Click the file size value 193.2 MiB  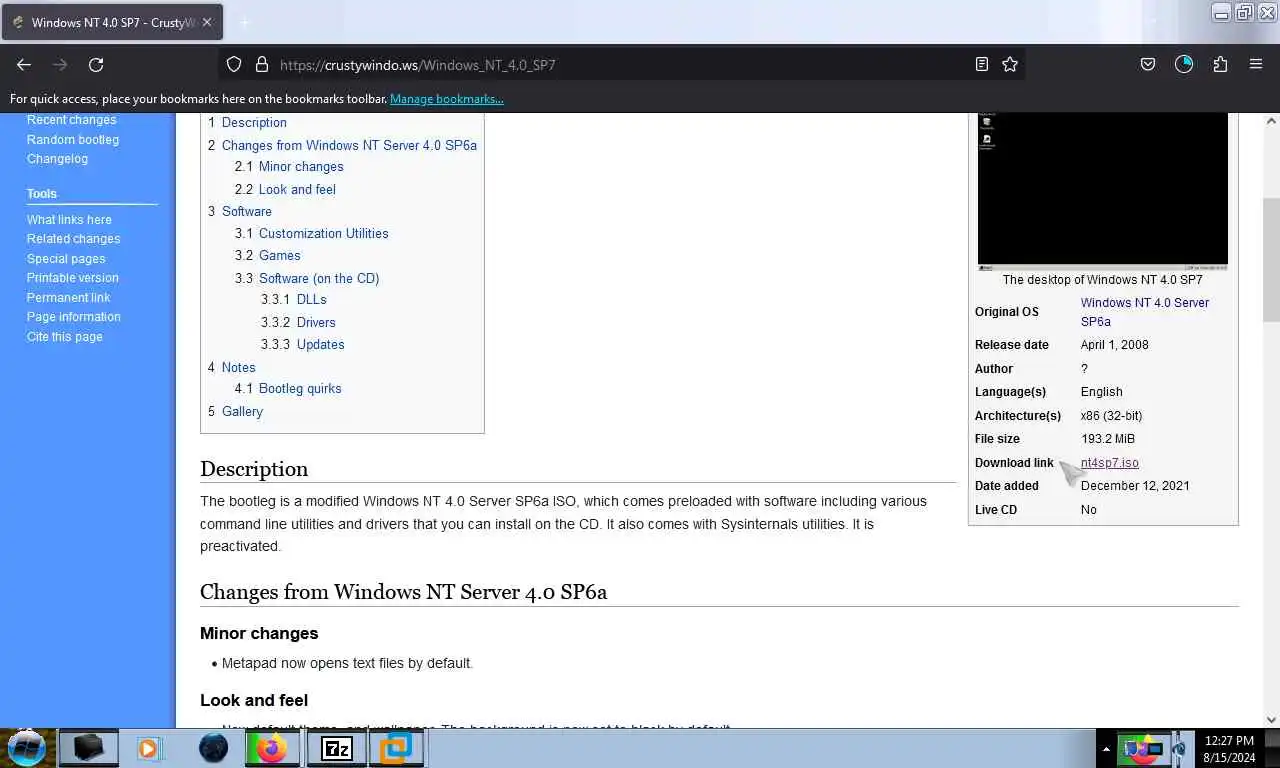point(1108,439)
